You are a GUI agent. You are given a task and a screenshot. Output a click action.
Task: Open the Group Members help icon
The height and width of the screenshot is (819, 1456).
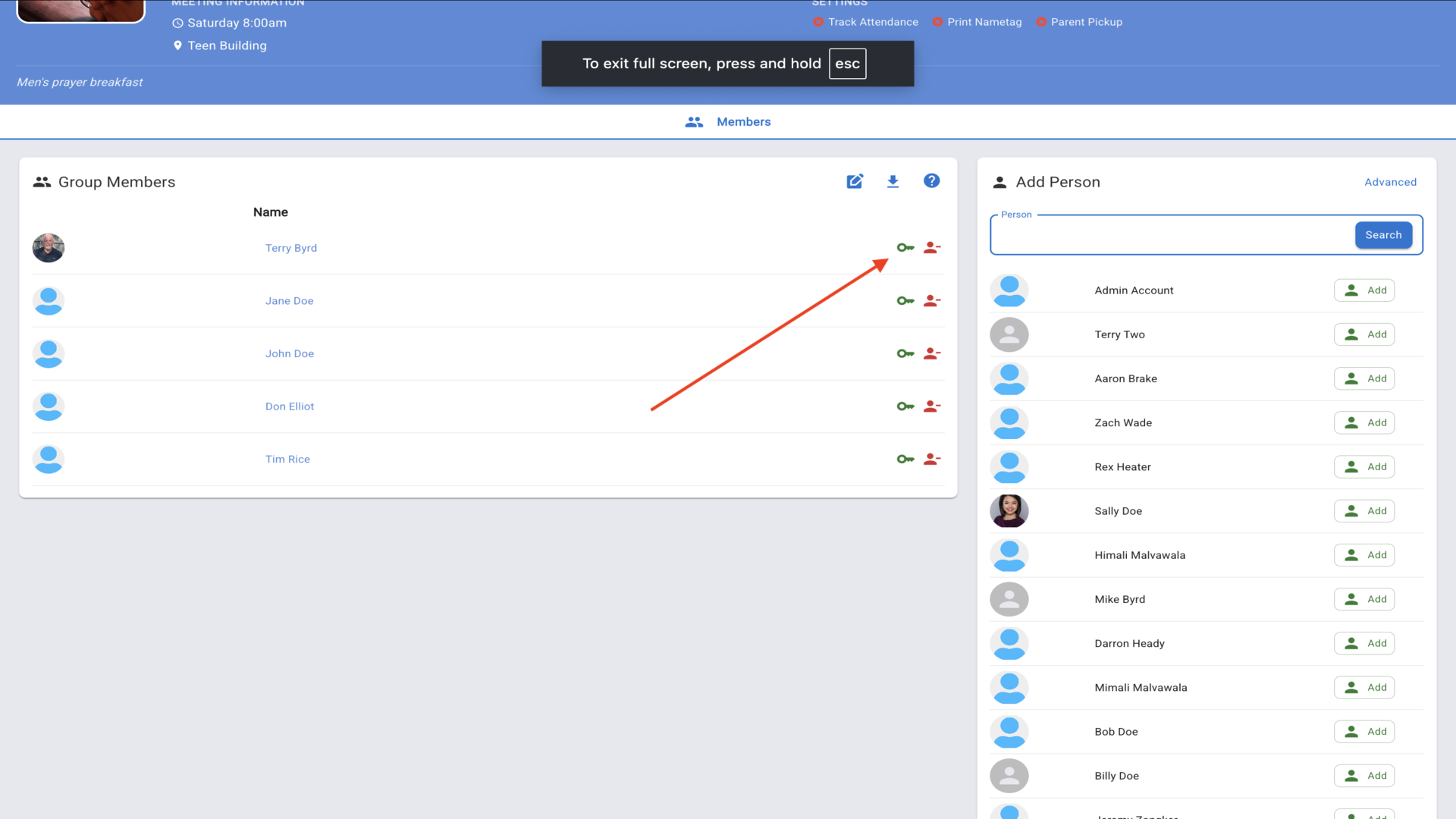pyautogui.click(x=931, y=180)
